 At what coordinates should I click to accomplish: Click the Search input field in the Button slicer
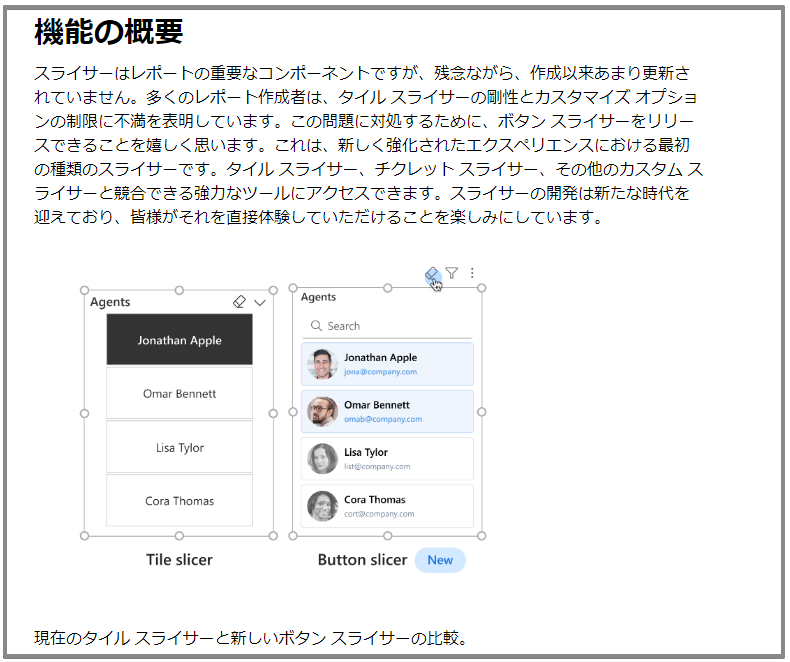tap(387, 326)
